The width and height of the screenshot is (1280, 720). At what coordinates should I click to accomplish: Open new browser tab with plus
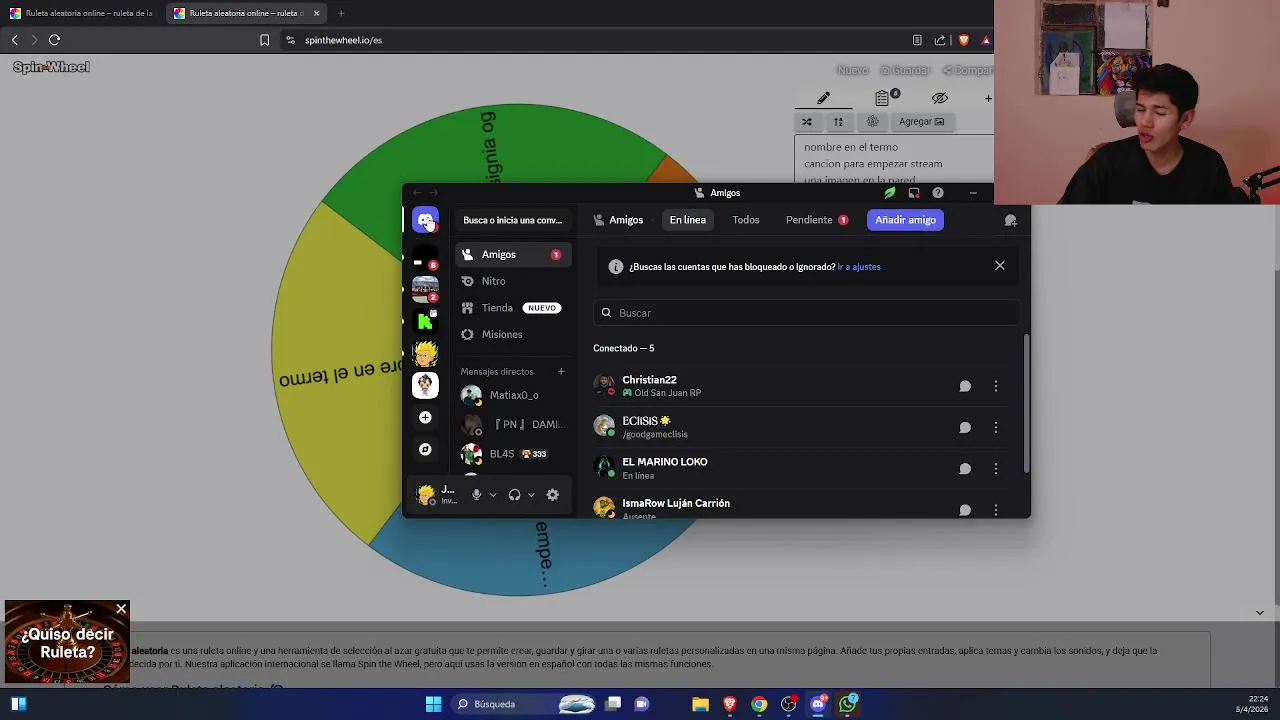point(340,13)
